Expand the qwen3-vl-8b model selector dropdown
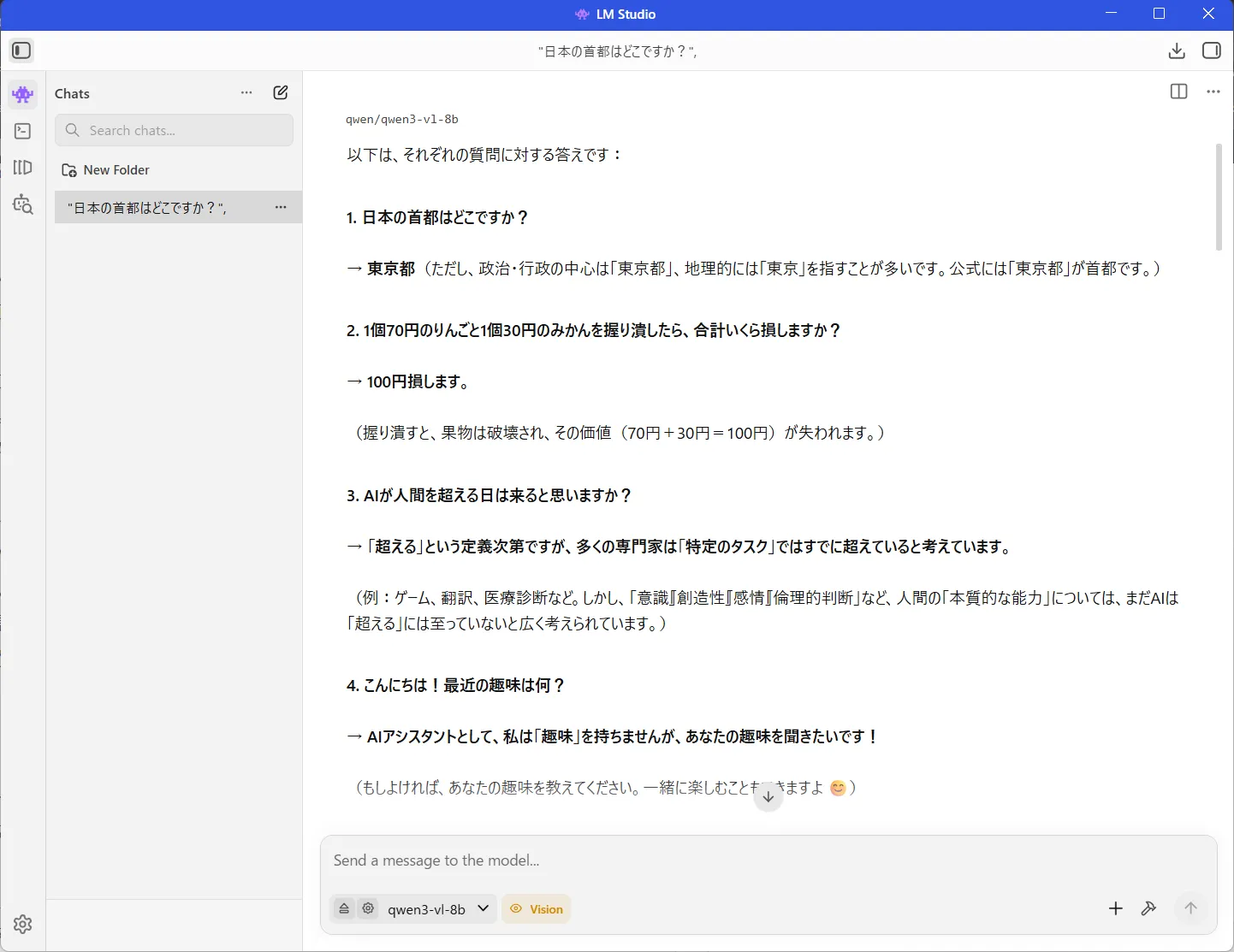Screen dimensions: 1234x952 (483, 908)
